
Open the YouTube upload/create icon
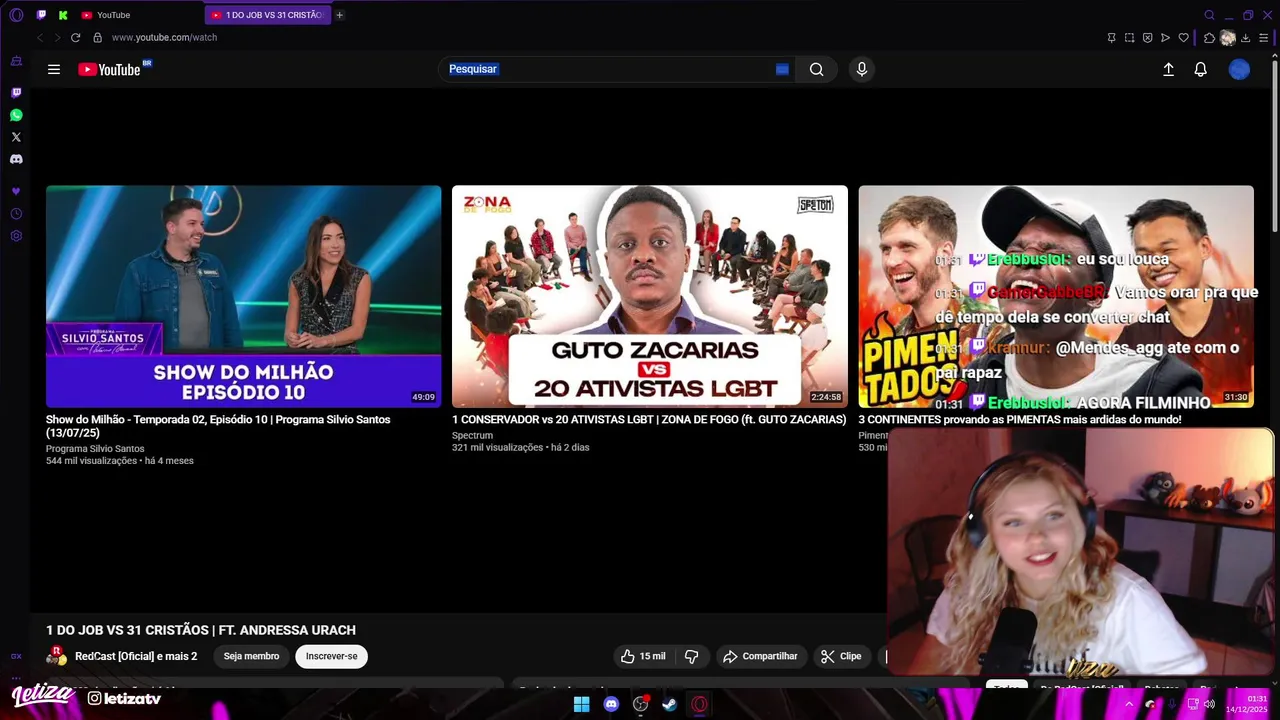pyautogui.click(x=1168, y=69)
